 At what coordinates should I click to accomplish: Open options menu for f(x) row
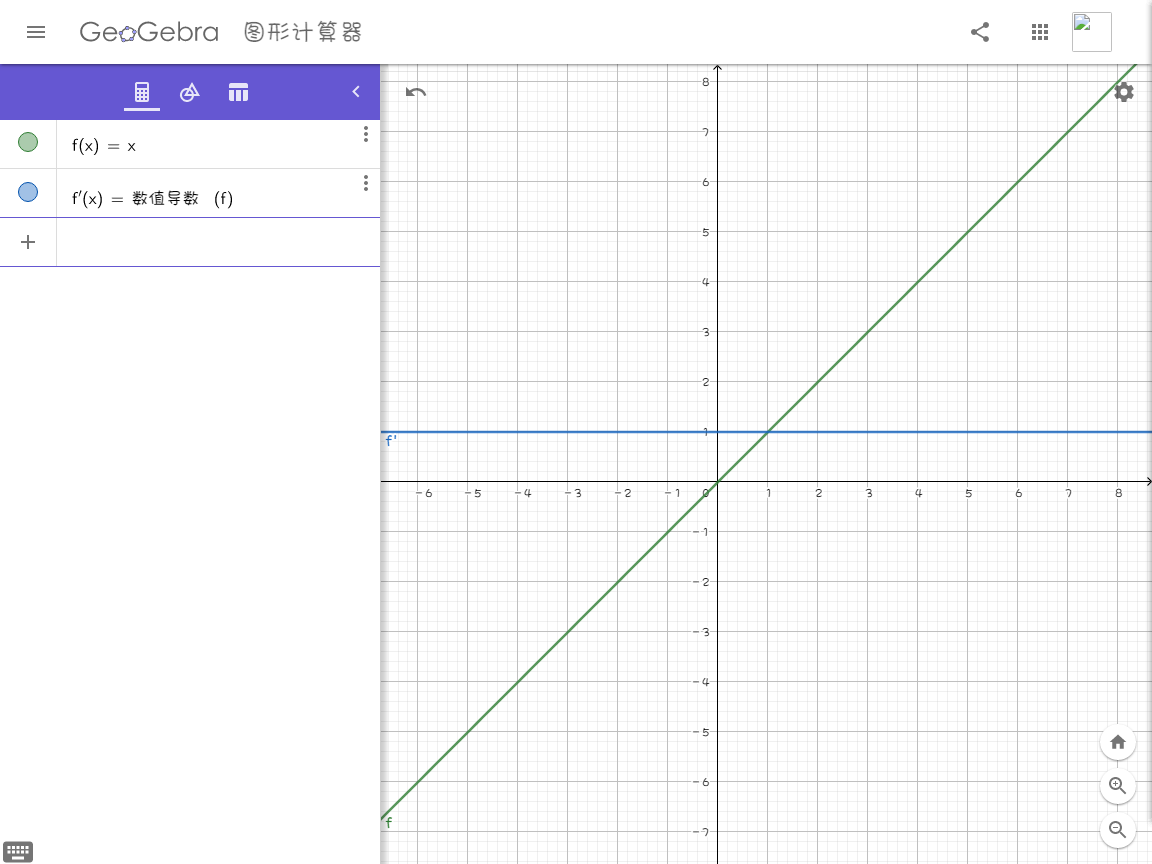(x=366, y=134)
